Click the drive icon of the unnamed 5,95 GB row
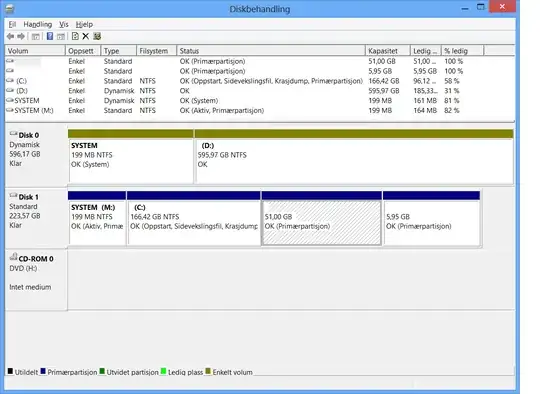The width and height of the screenshot is (540, 394). pos(10,71)
